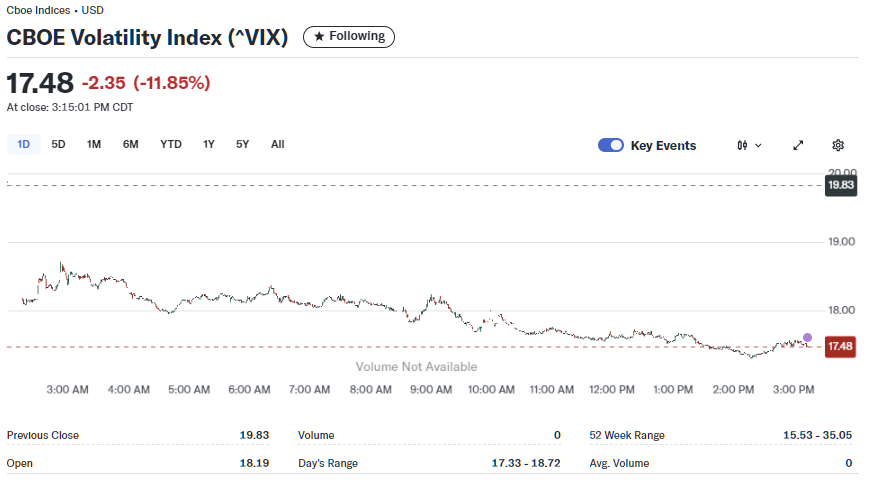Click the Previous Close value 19.83

[254, 435]
